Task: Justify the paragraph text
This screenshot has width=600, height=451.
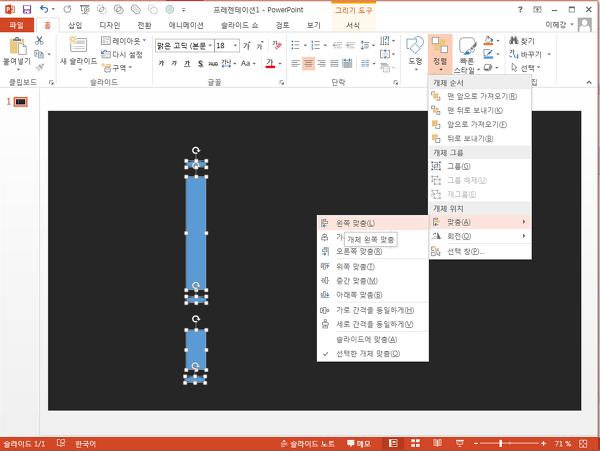Action: click(x=334, y=63)
